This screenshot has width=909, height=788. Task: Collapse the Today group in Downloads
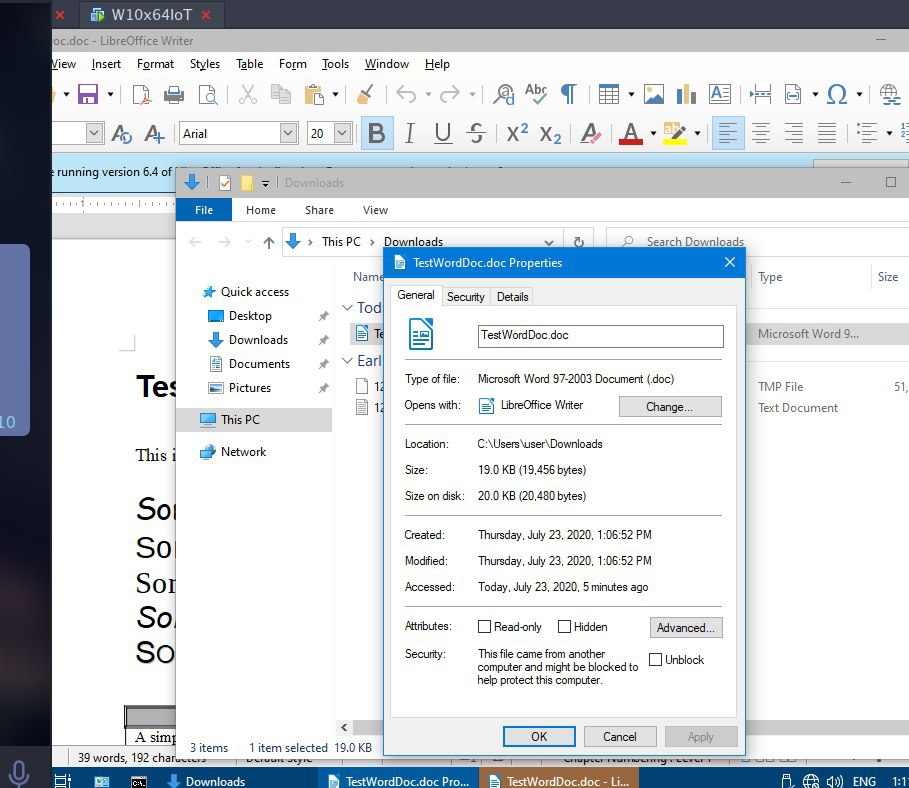347,307
